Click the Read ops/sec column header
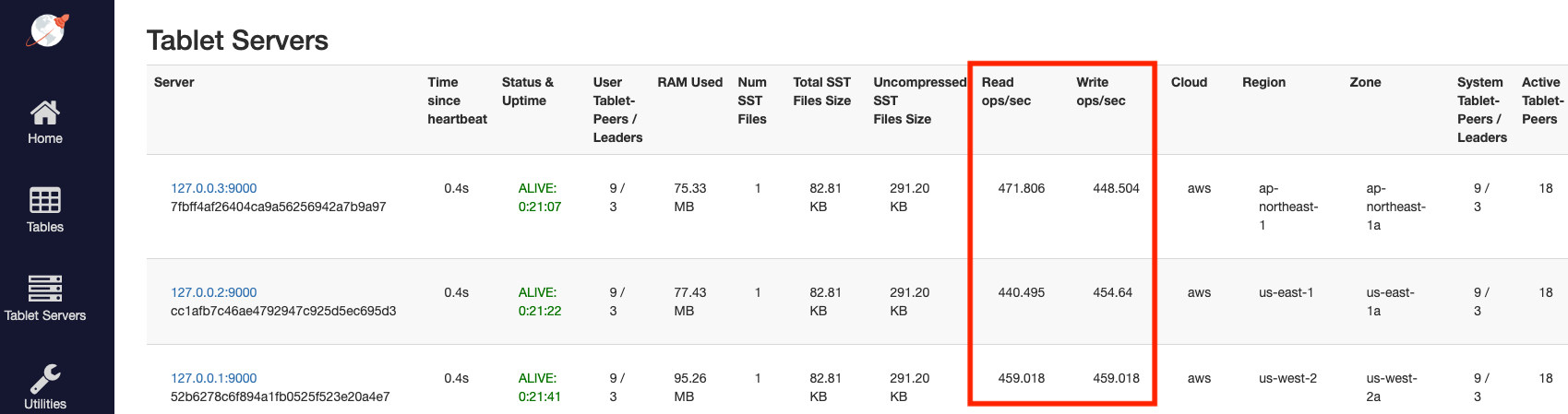Viewport: 1568px width, 414px height. coord(1006,91)
